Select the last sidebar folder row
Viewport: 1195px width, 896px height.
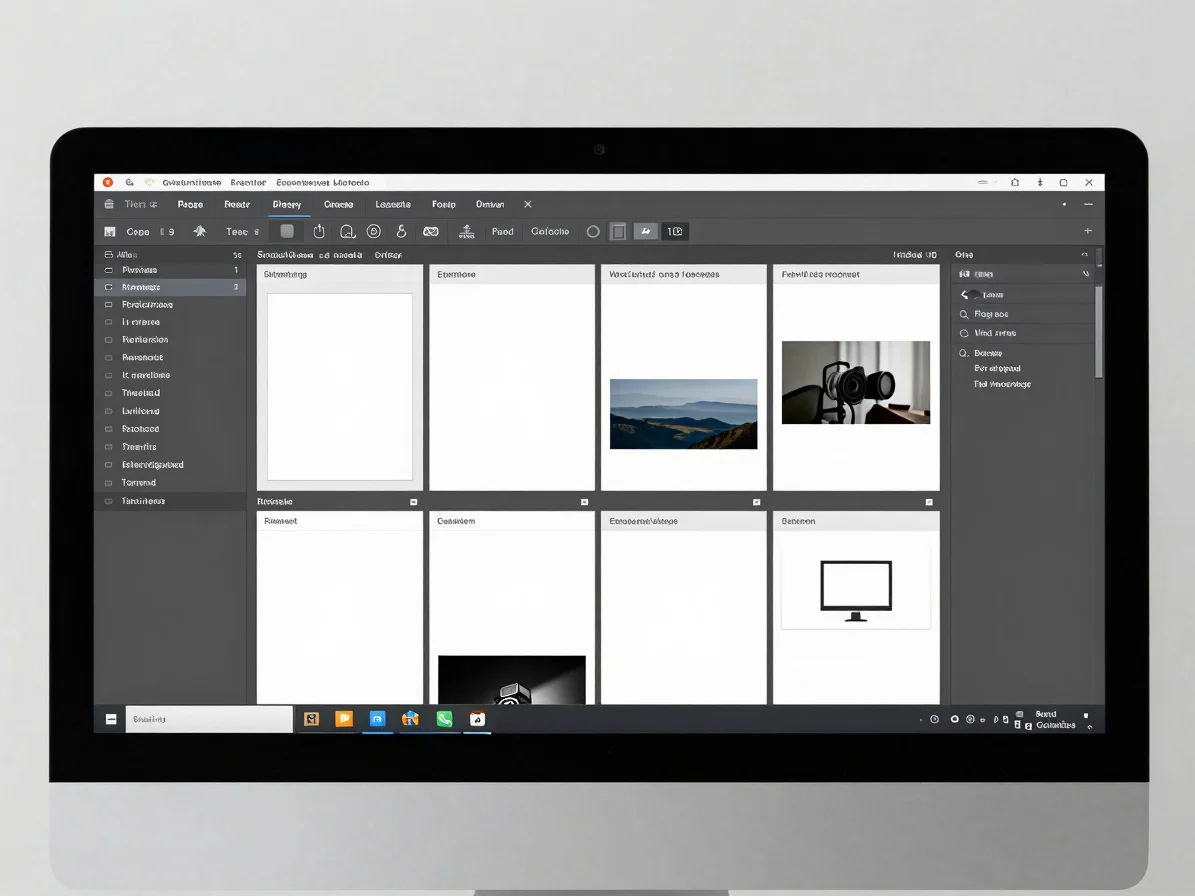coord(170,501)
